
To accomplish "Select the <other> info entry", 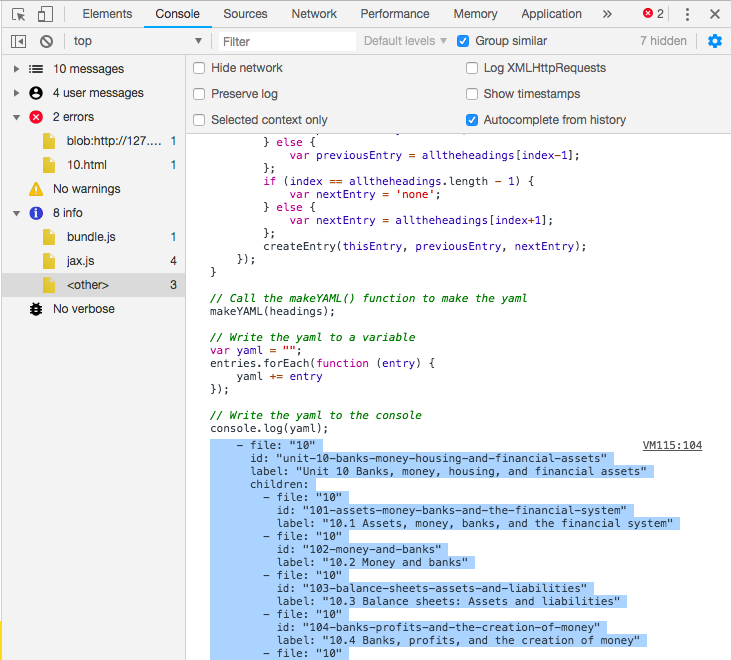I will pos(94,285).
